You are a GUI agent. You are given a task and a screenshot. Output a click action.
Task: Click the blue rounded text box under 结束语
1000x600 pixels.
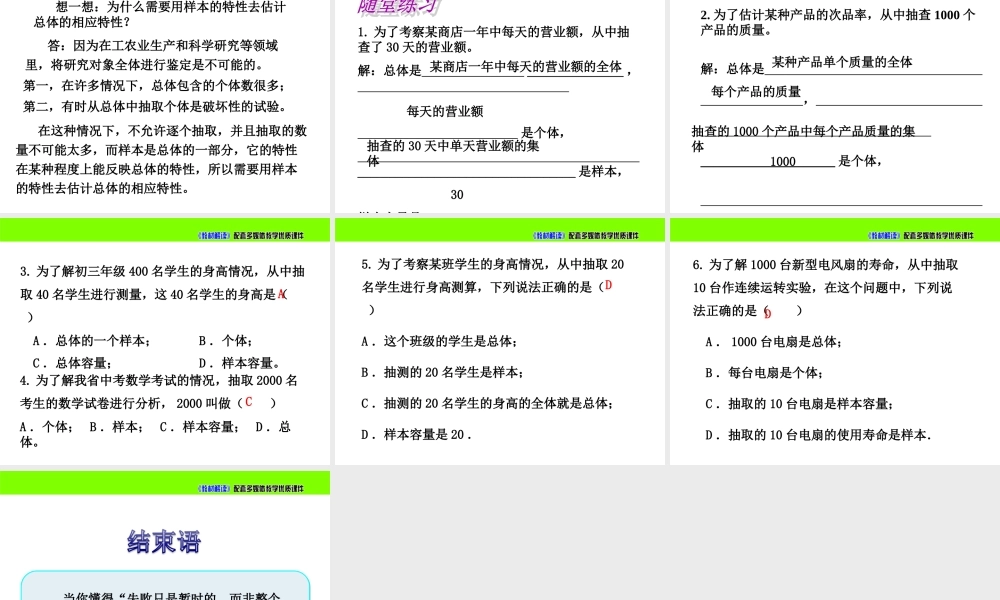click(x=166, y=586)
